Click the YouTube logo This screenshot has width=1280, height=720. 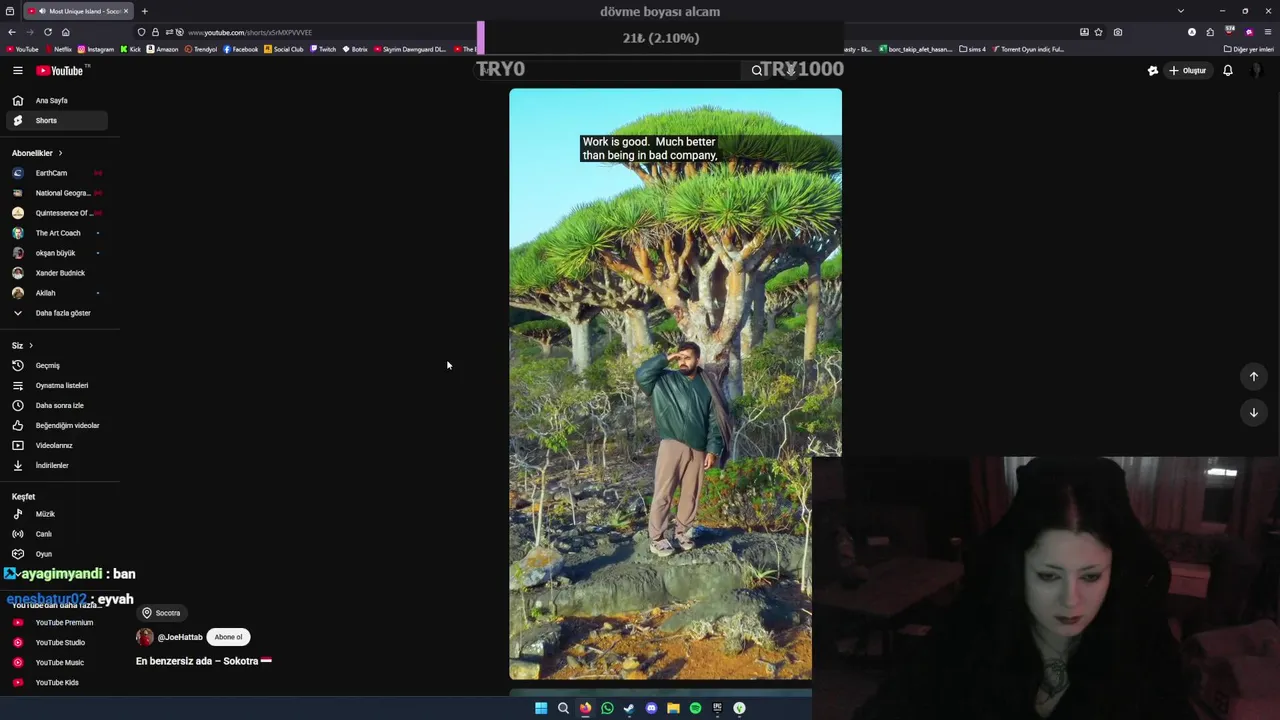[x=62, y=70]
